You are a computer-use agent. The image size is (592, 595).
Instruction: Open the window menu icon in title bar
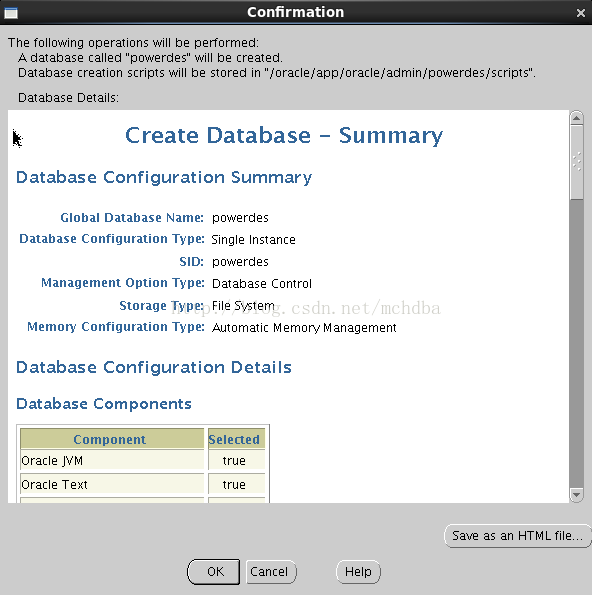(x=11, y=13)
